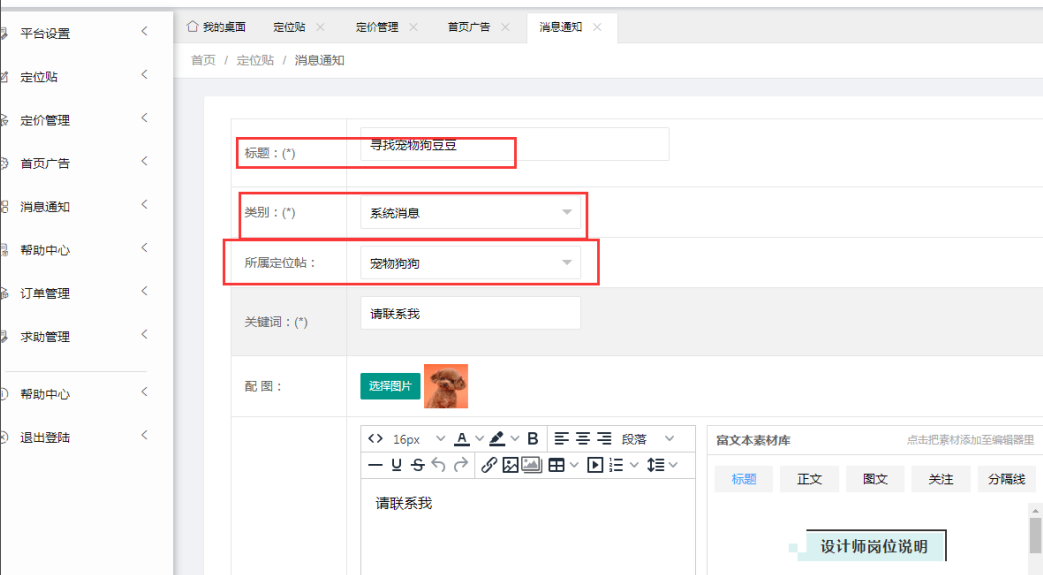Select the 分隔线 material button
1043x575 pixels.
1006,479
